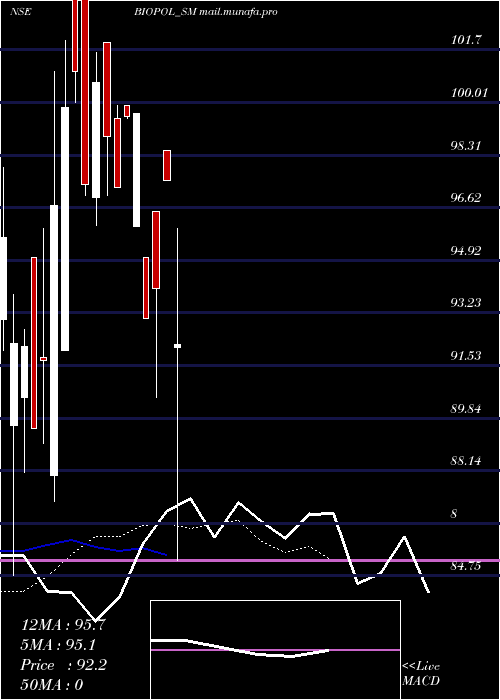
Task: Click the <<Live MACD label
Action: click(x=421, y=673)
